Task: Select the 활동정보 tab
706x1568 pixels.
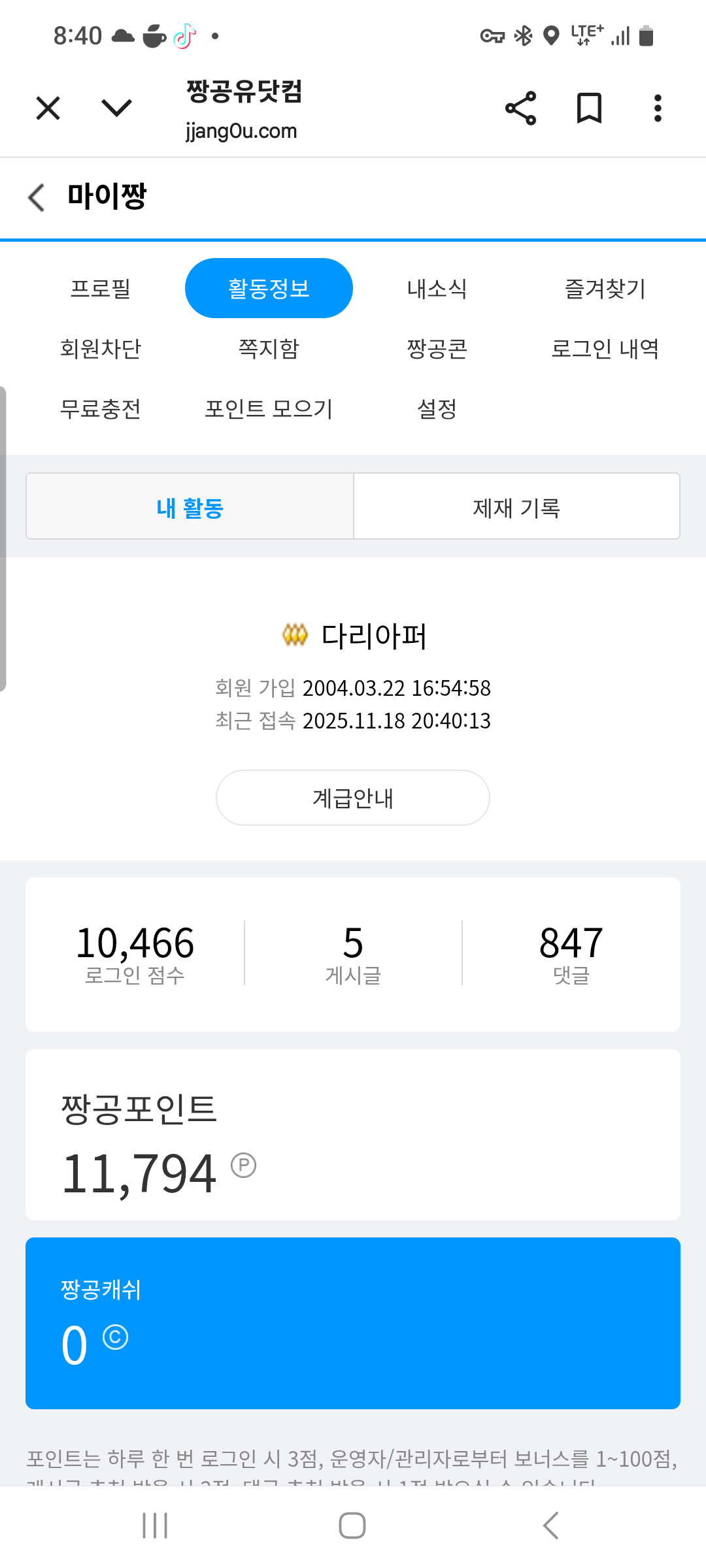Action: [269, 288]
